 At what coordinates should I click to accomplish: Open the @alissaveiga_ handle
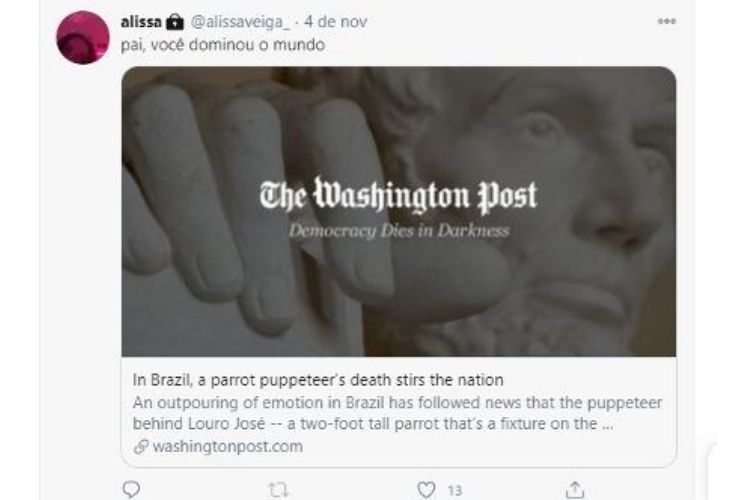tap(240, 22)
